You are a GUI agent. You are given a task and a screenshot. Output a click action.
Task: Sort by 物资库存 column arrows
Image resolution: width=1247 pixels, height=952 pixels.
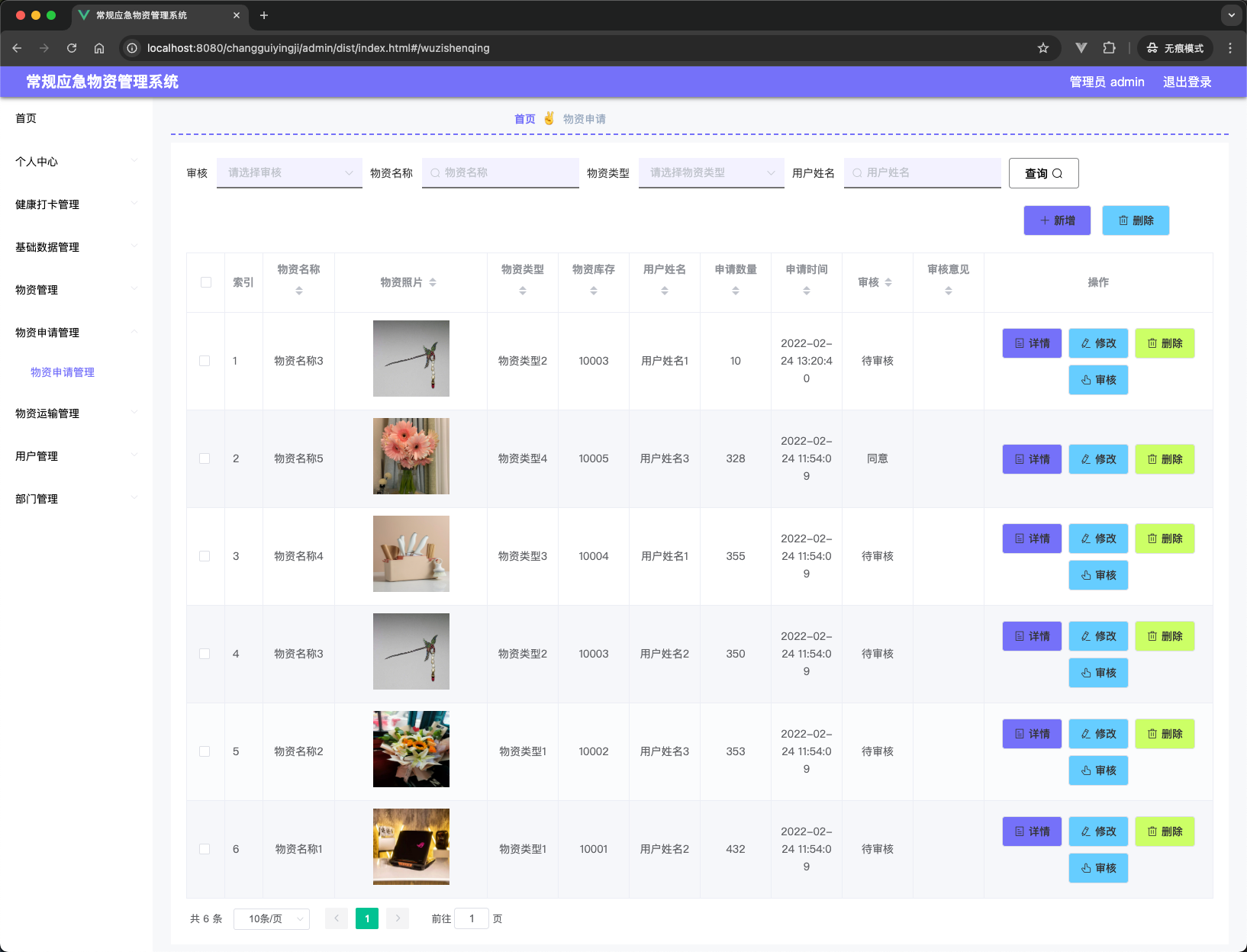click(594, 291)
